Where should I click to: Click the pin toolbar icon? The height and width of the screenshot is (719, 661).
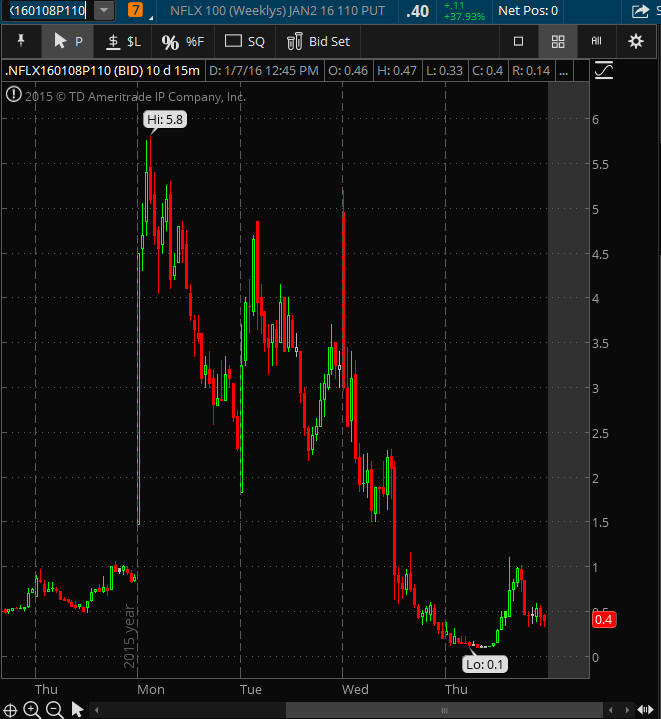click(20, 41)
